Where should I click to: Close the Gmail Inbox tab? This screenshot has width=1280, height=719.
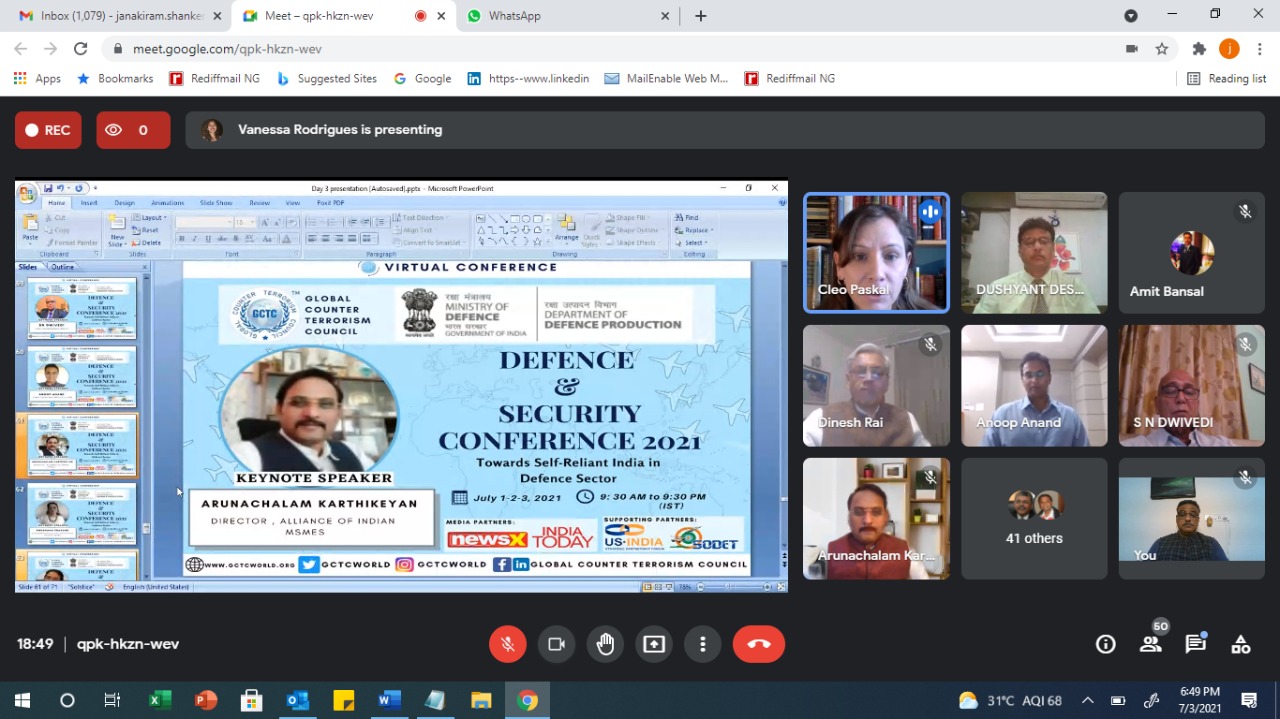[217, 16]
